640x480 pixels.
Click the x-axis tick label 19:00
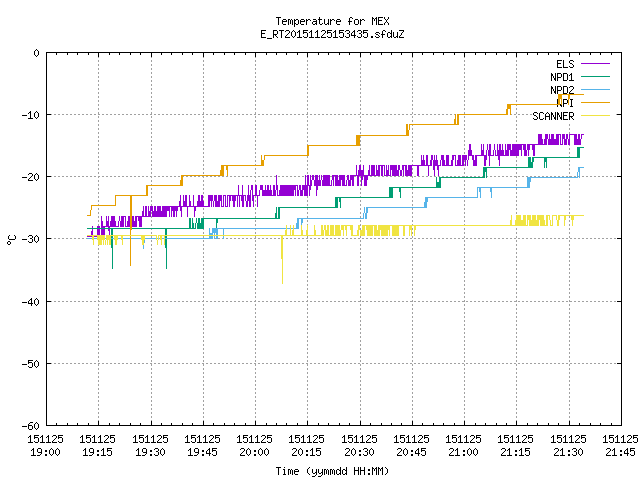tap(45, 452)
